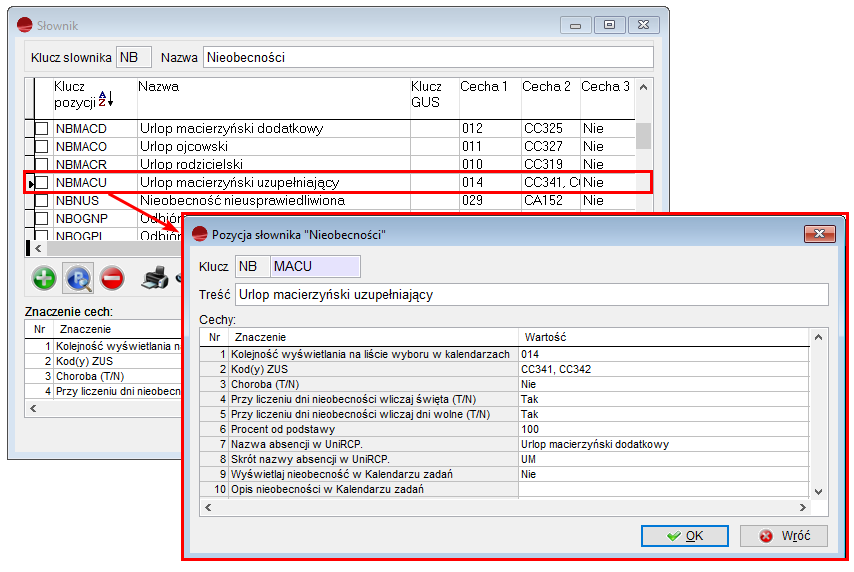Screen dimensions: 854x572
Task: Tick the checkbox for NBMACO row
Action: [x=42, y=147]
